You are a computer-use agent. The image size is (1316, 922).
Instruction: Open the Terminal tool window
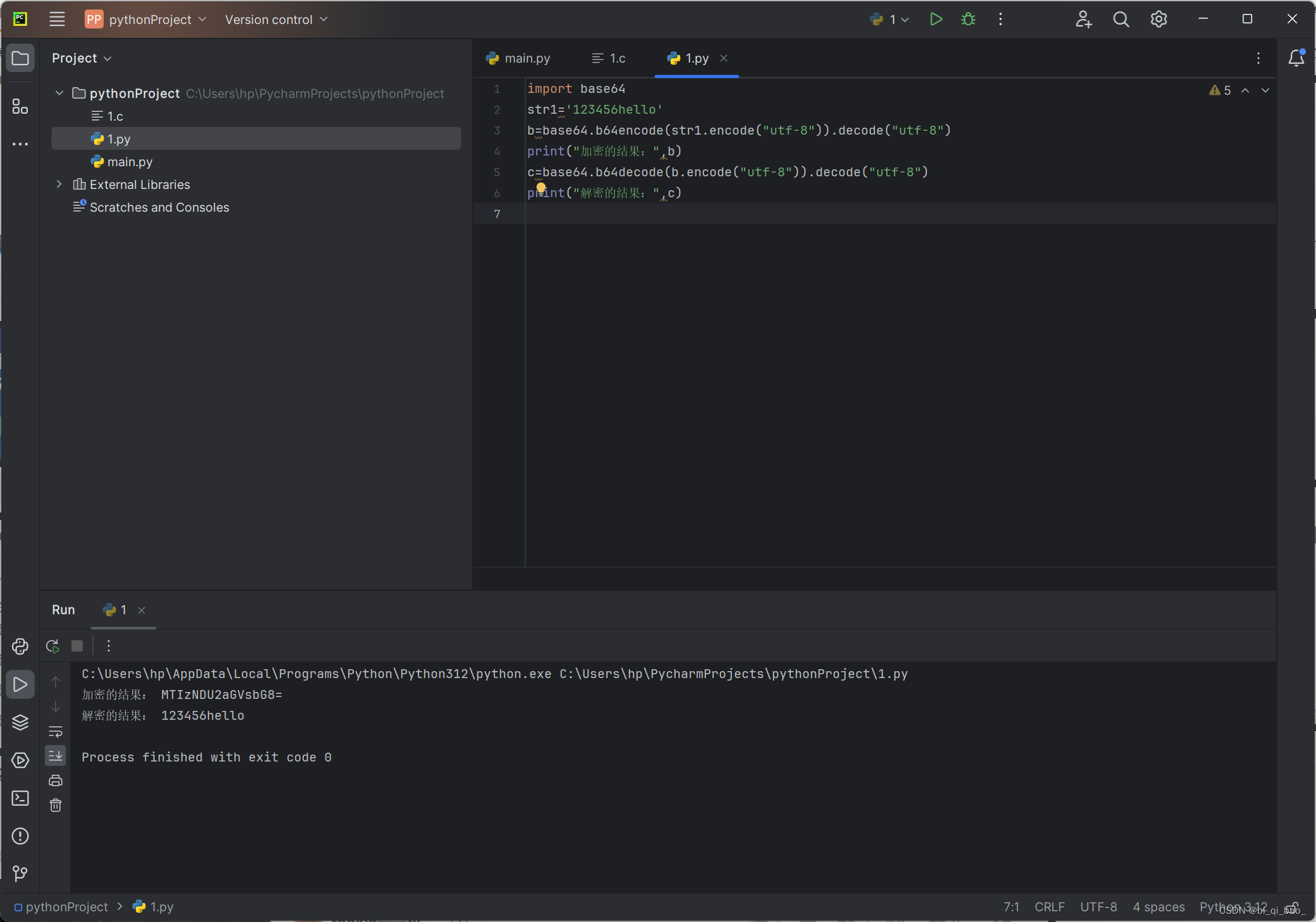coord(20,798)
